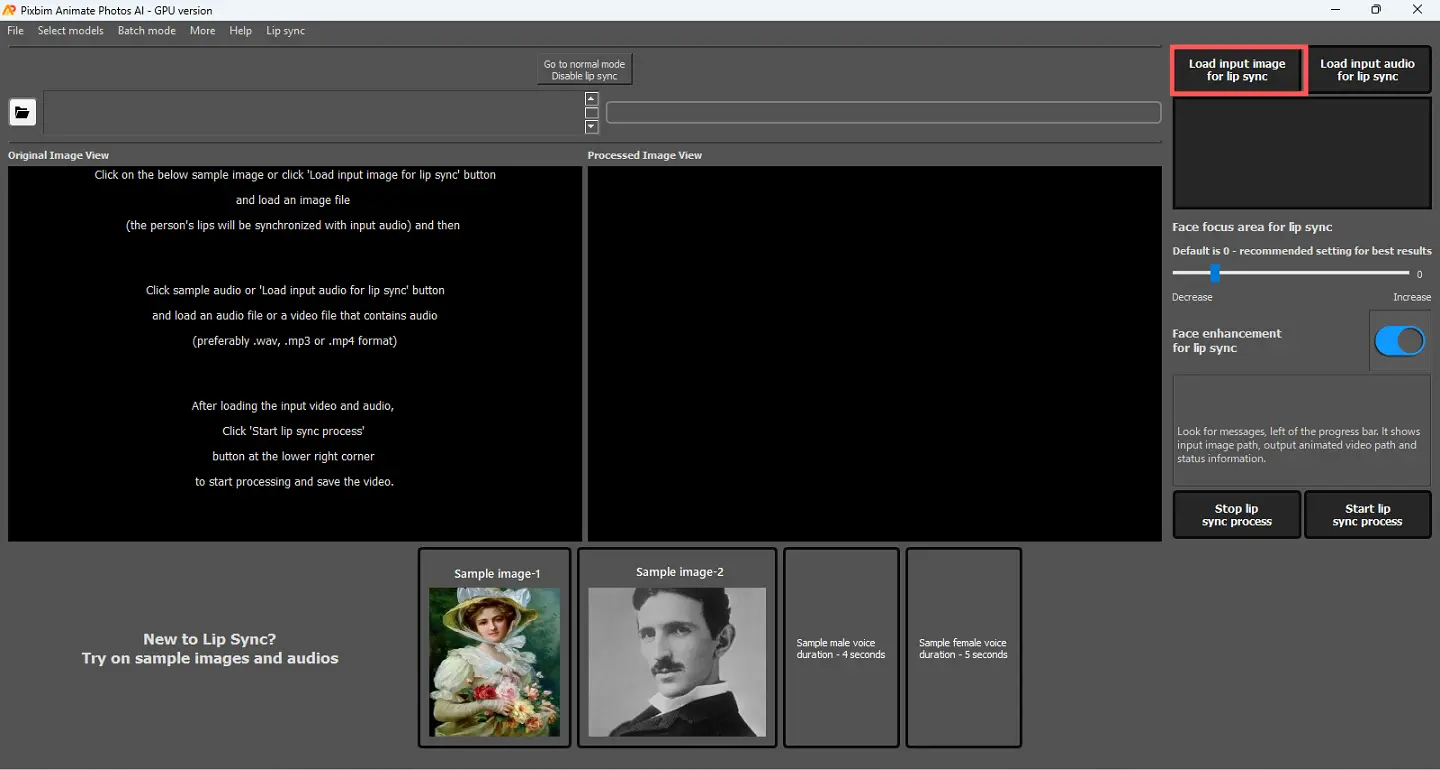1440x770 pixels.
Task: Click the Original Image View panel
Action: point(295,354)
